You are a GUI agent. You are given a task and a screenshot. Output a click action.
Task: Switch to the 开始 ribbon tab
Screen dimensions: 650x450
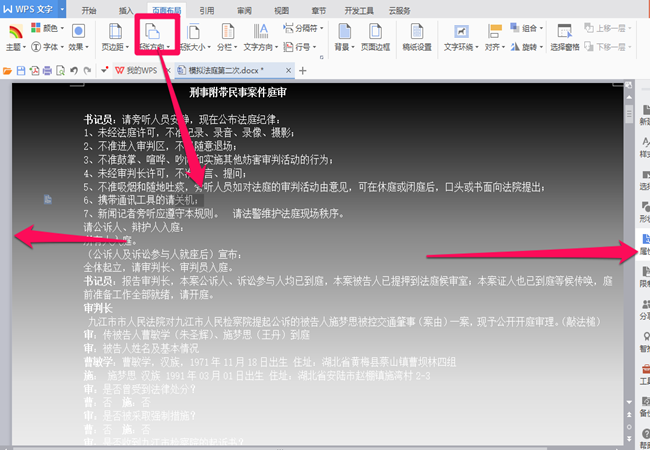(89, 10)
